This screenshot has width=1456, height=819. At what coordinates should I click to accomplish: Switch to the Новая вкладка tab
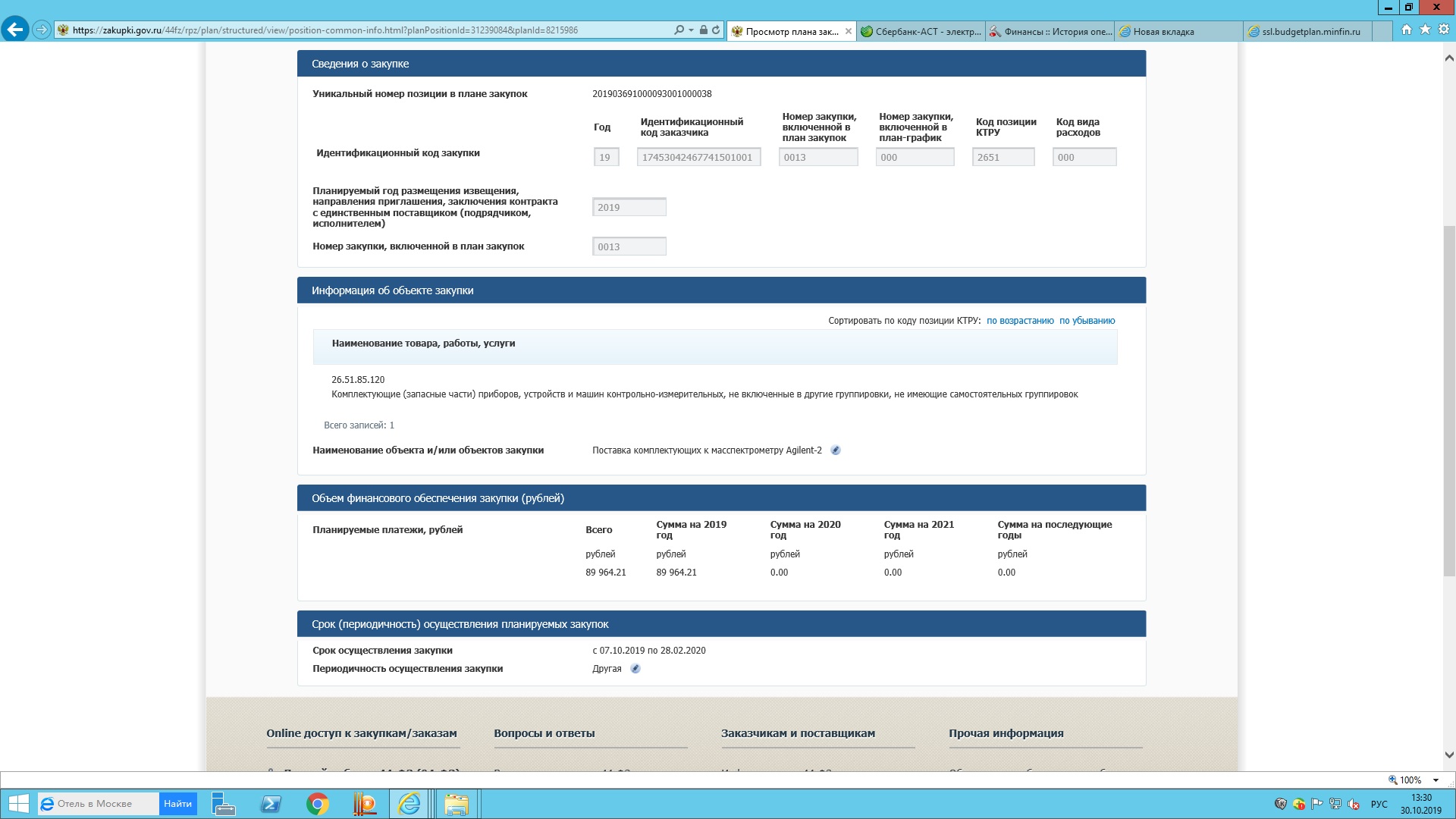(1179, 31)
